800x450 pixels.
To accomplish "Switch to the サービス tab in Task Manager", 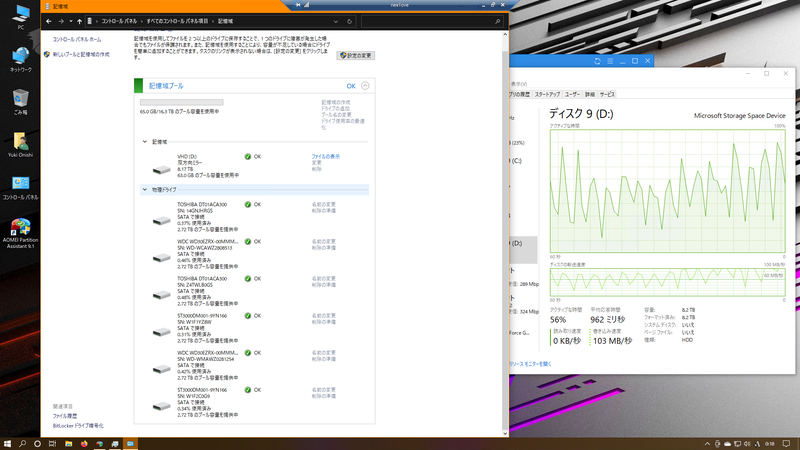I will point(607,93).
